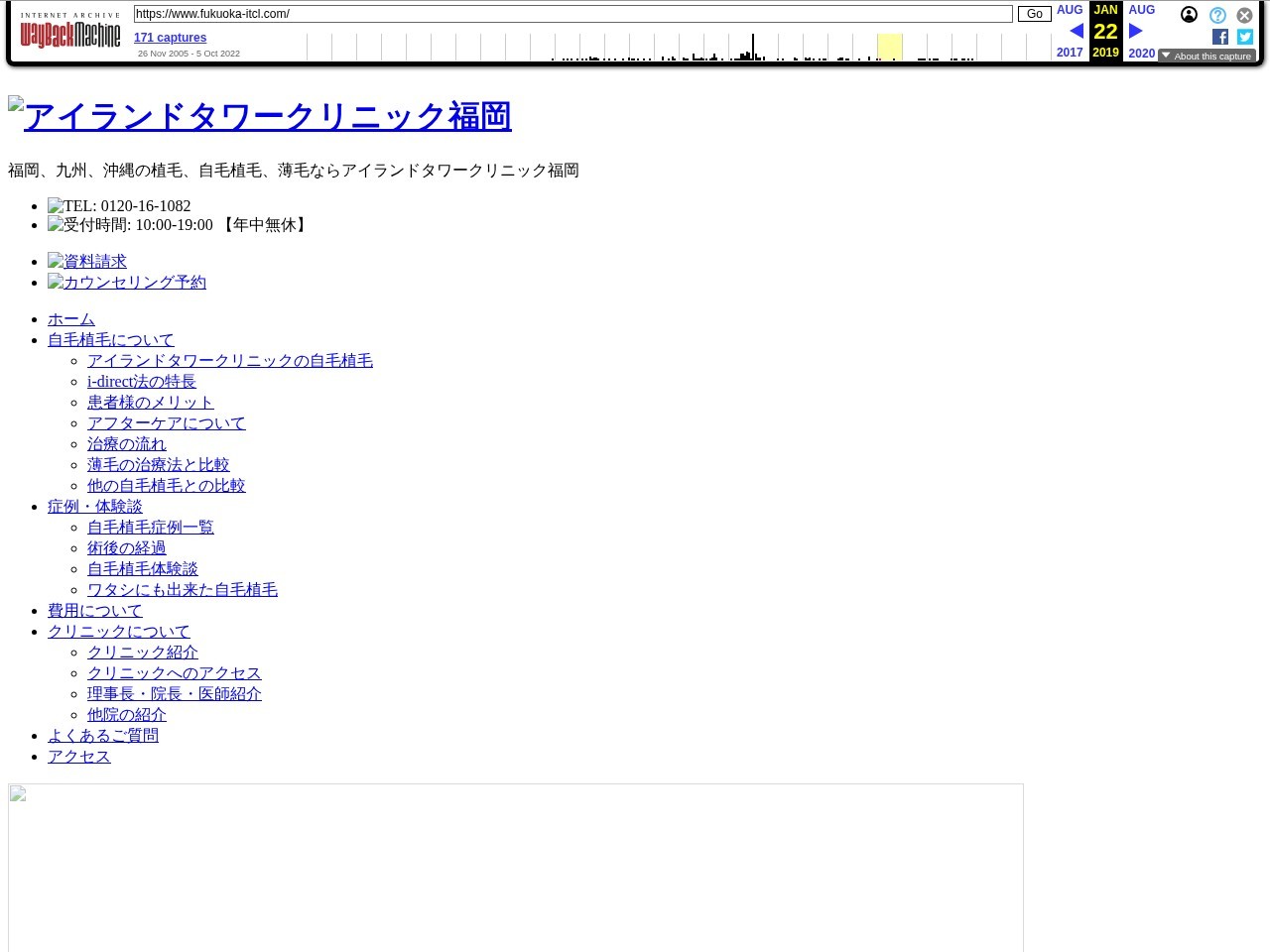The height and width of the screenshot is (952, 1270).
Task: Click the Wayback URL input field
Action: point(572,14)
